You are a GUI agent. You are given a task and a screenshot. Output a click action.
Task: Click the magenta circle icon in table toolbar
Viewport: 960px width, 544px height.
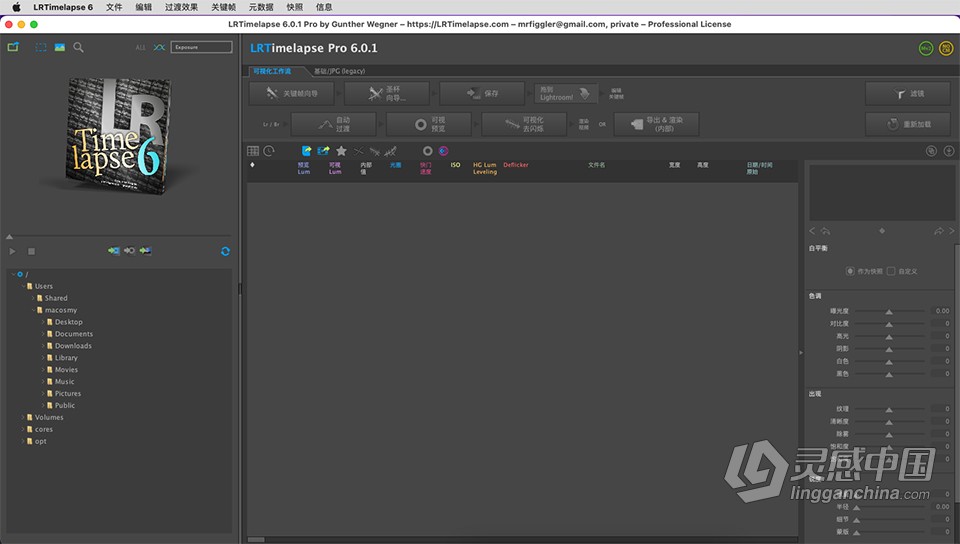pyautogui.click(x=443, y=151)
